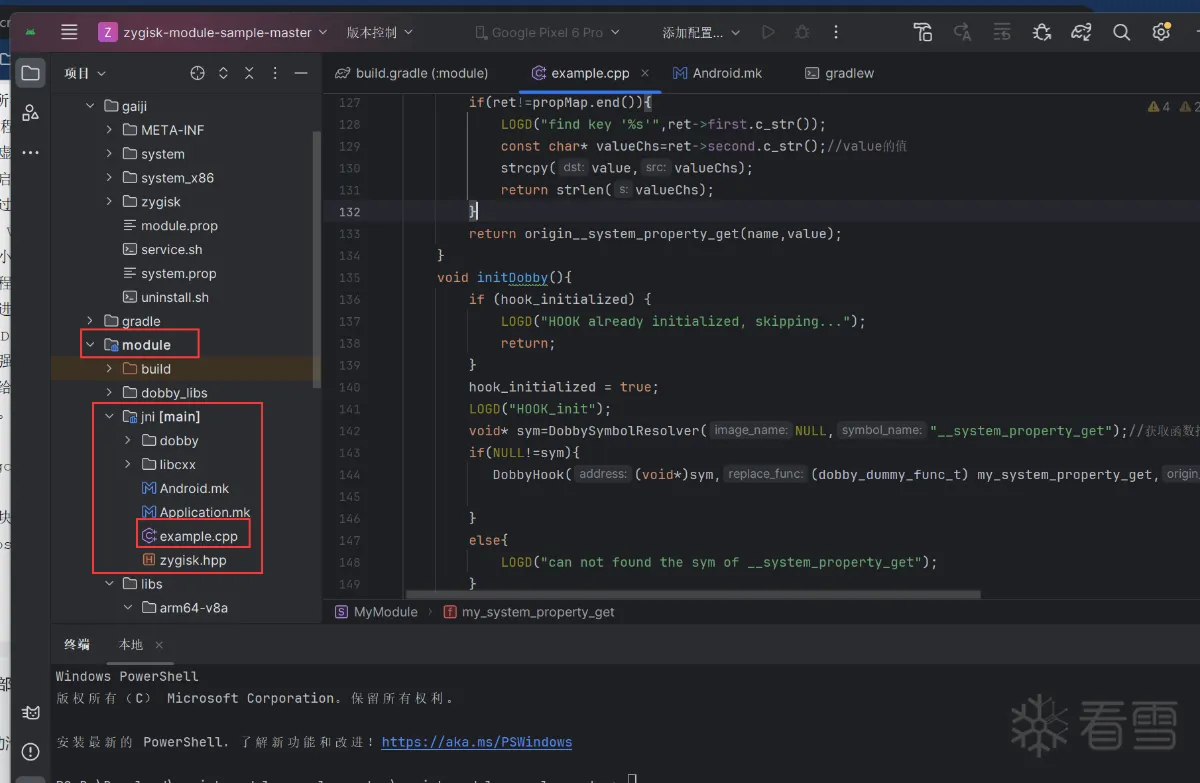The height and width of the screenshot is (783, 1200).
Task: Click the warning count indicator in editor
Action: pyautogui.click(x=1159, y=106)
